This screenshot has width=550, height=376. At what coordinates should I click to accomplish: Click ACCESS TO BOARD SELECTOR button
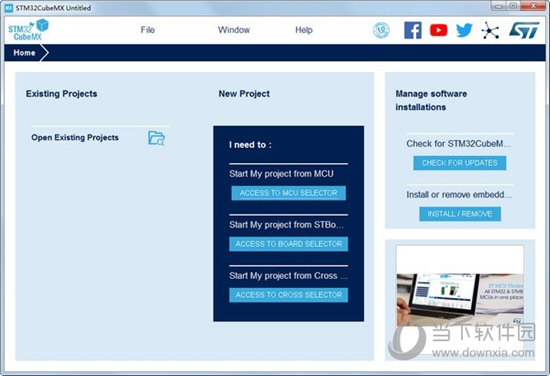(288, 244)
